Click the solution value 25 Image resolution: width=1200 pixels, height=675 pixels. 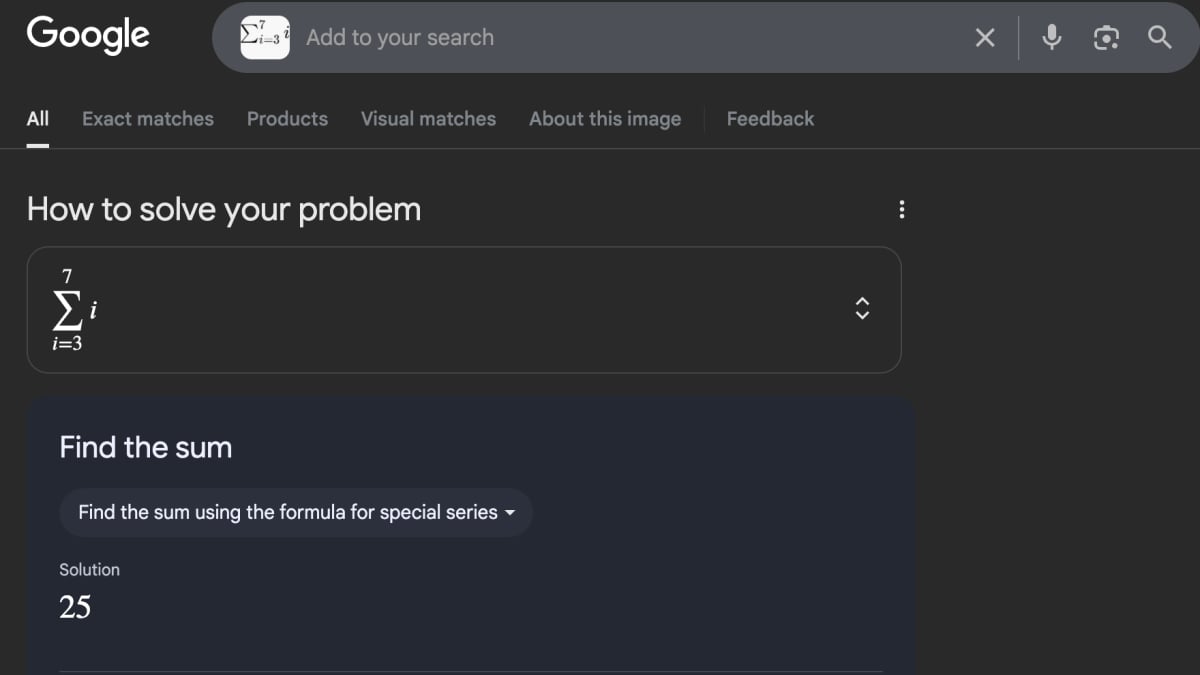75,607
